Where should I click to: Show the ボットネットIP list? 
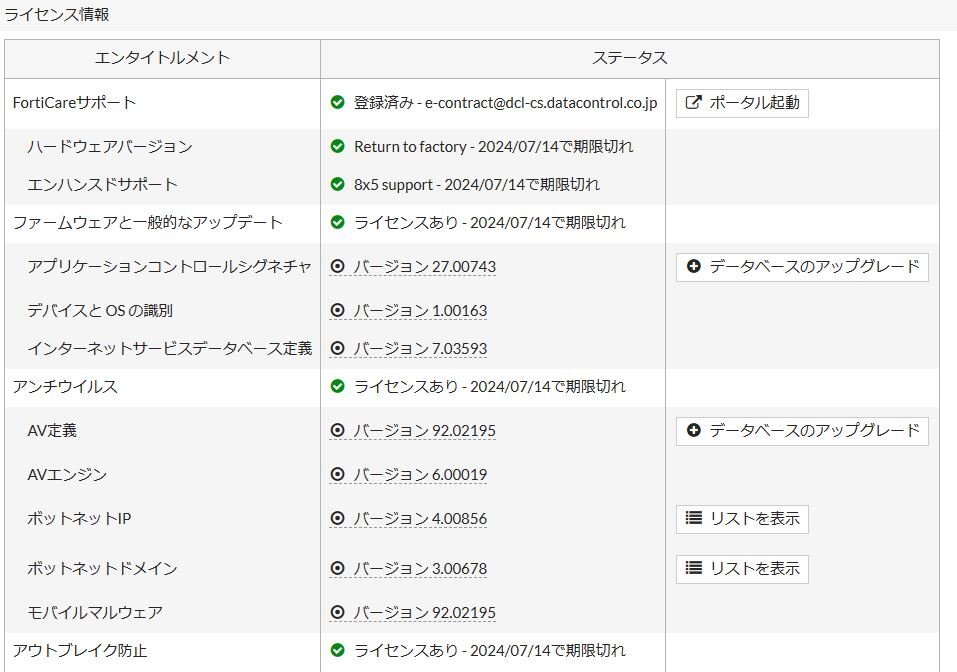[x=742, y=519]
